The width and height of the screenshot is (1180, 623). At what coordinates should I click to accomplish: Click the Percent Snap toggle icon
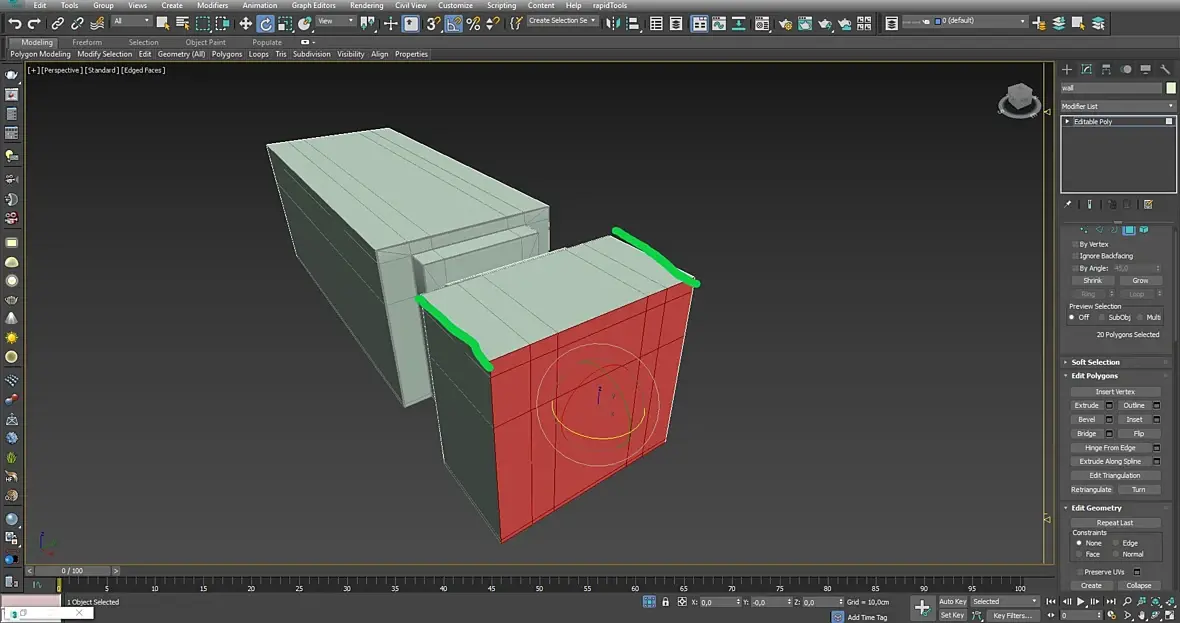point(472,23)
